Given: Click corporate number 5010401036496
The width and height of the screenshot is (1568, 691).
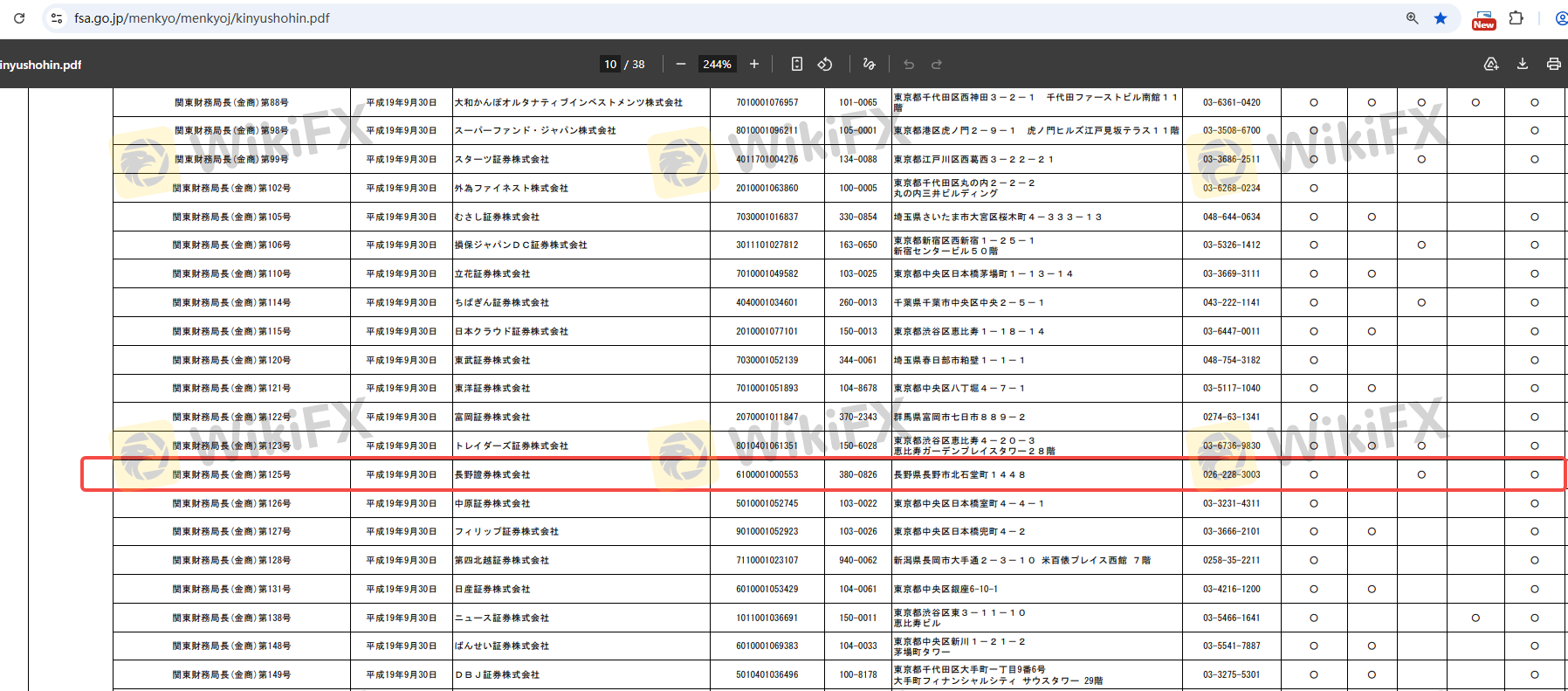Looking at the screenshot, I should coord(767,674).
